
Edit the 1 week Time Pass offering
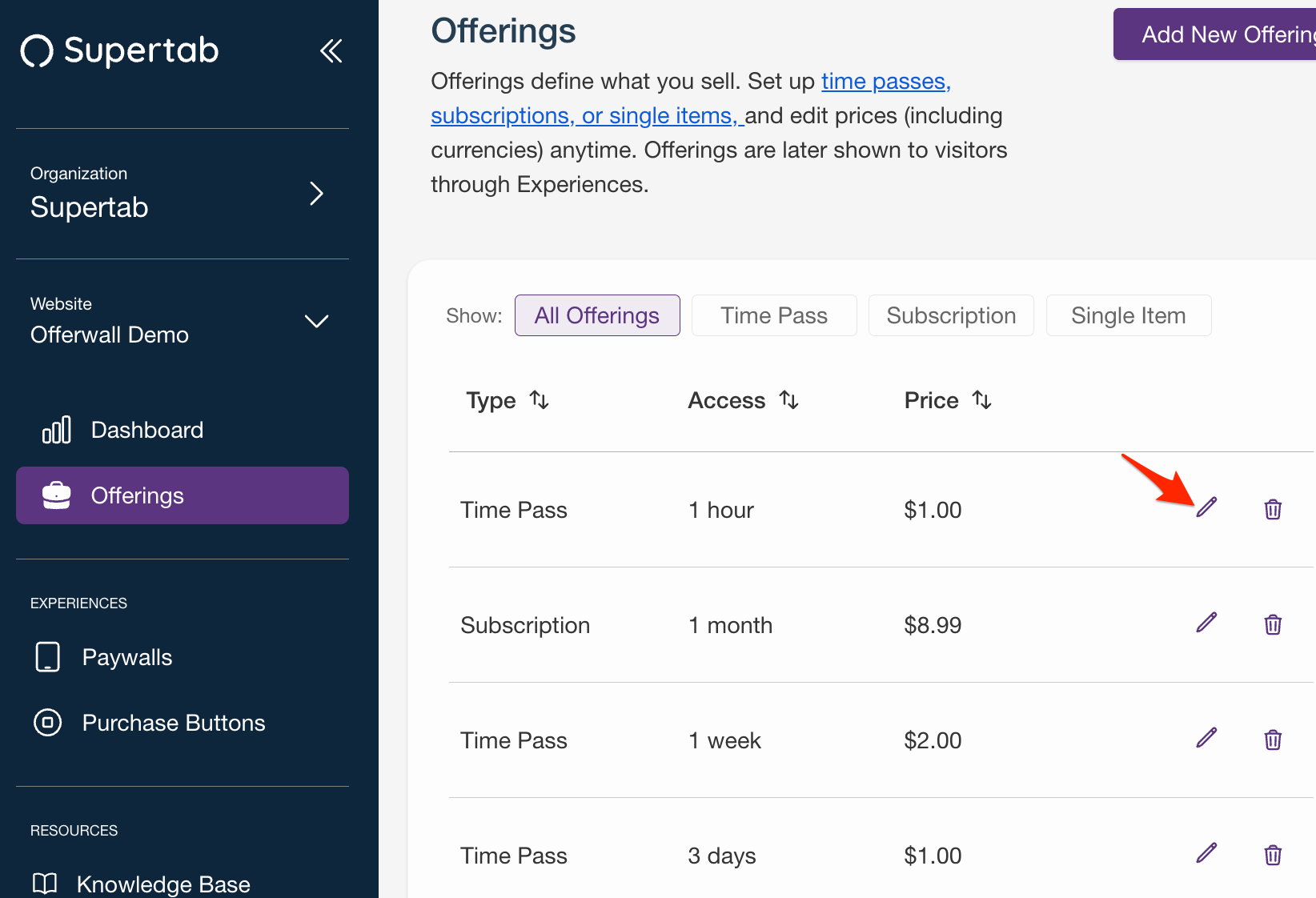(1206, 738)
